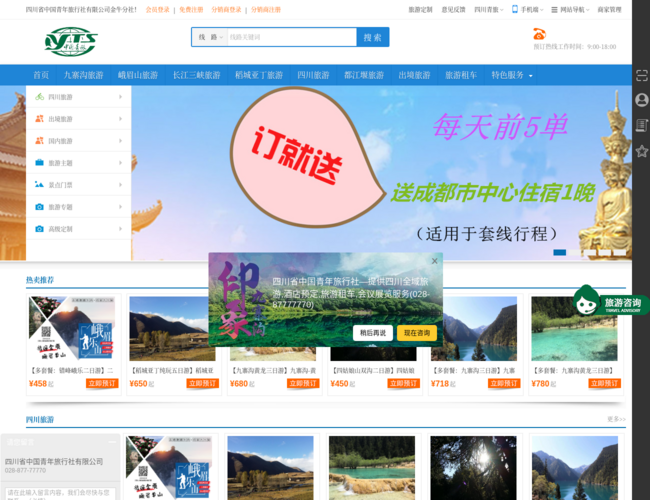Image resolution: width=650 pixels, height=500 pixels.
Task: Expand the 景点门票 sidebar category arrow
Action: click(120, 184)
